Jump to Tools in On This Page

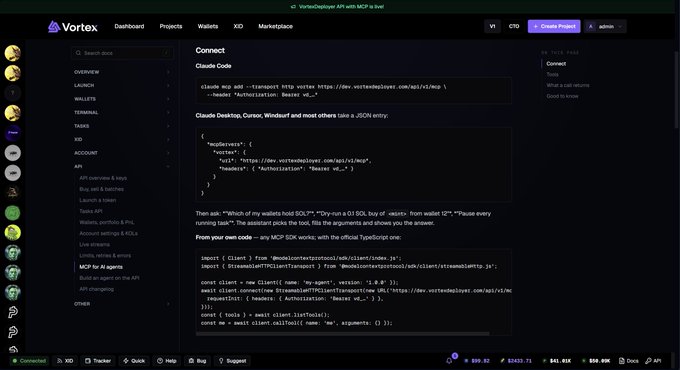coord(552,75)
